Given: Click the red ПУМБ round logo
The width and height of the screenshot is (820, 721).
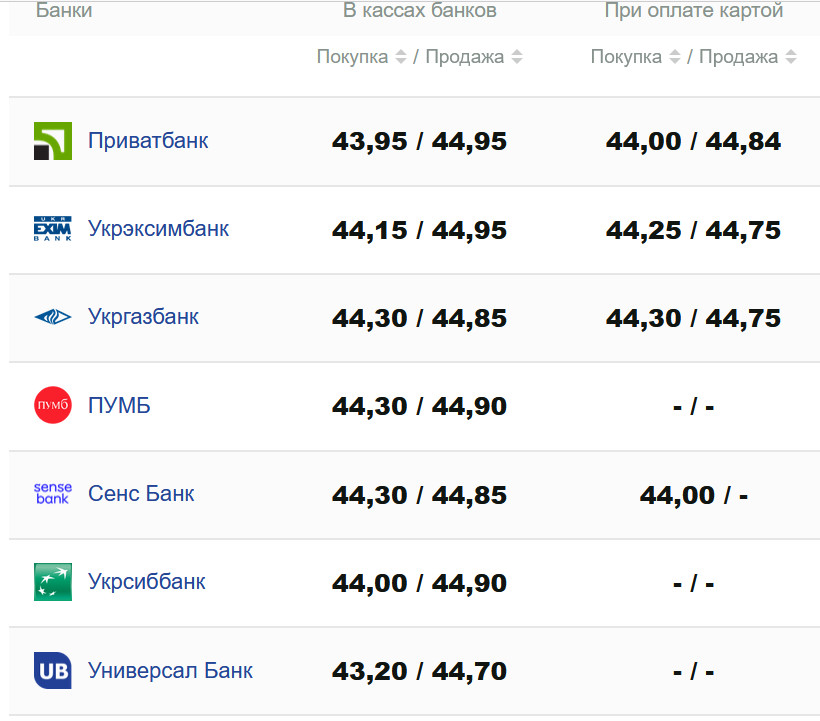Looking at the screenshot, I should click(53, 405).
